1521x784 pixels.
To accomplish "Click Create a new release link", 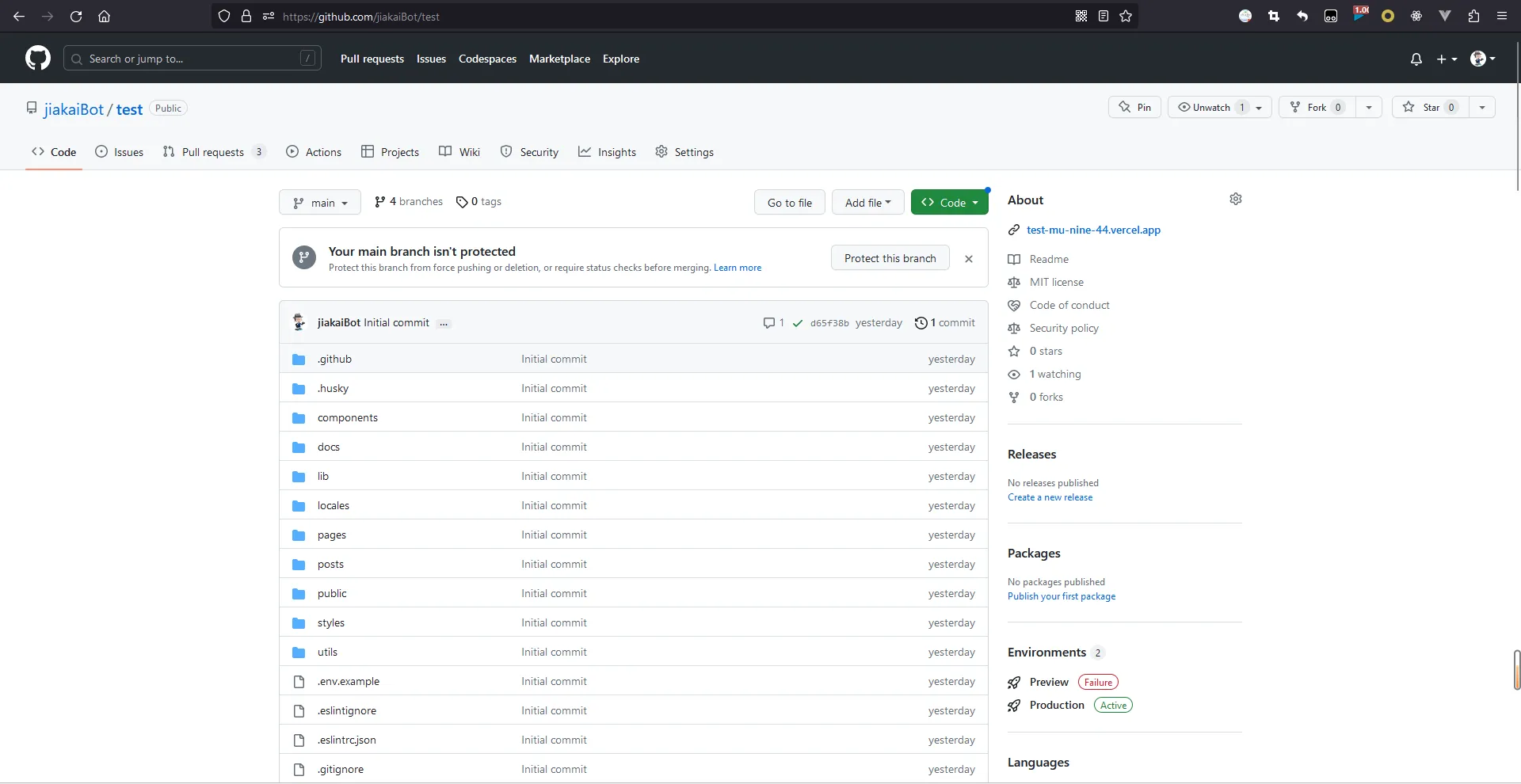I will pyautogui.click(x=1050, y=497).
